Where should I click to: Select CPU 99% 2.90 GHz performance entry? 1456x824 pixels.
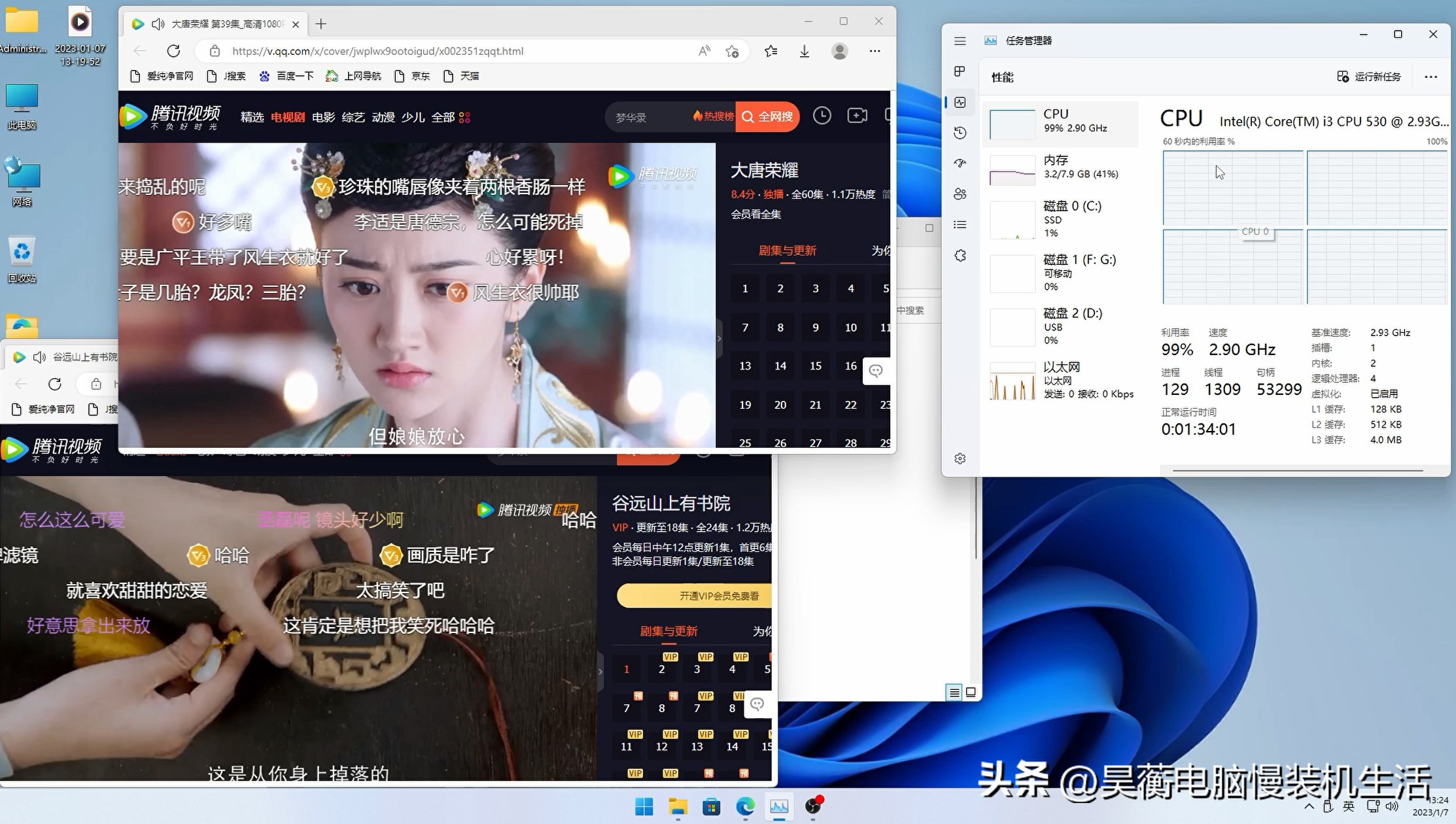pyautogui.click(x=1061, y=124)
